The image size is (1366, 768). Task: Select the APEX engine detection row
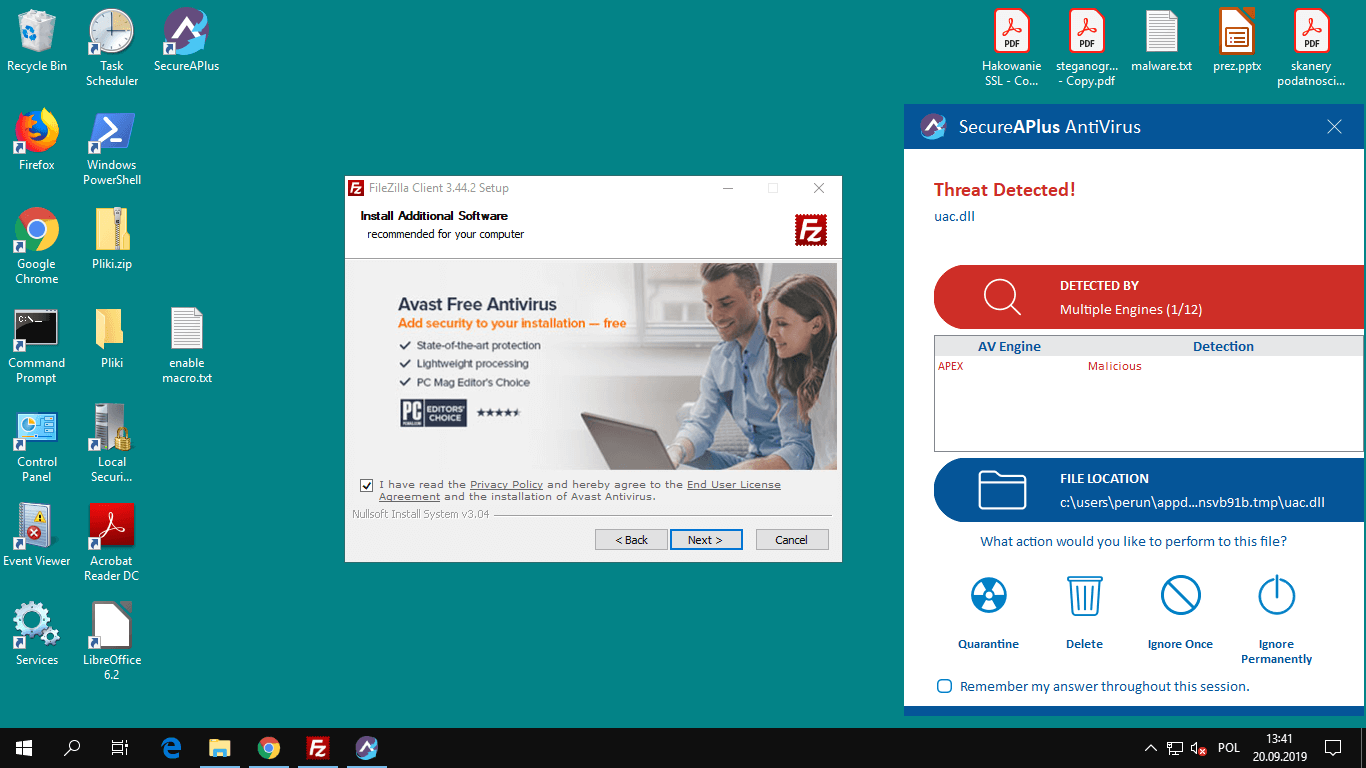coord(1148,366)
